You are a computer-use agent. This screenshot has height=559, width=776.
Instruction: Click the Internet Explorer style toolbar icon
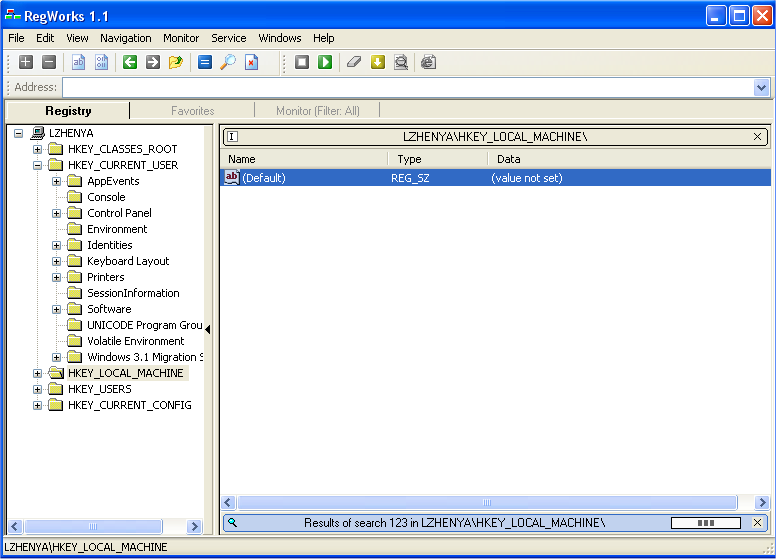pos(429,62)
